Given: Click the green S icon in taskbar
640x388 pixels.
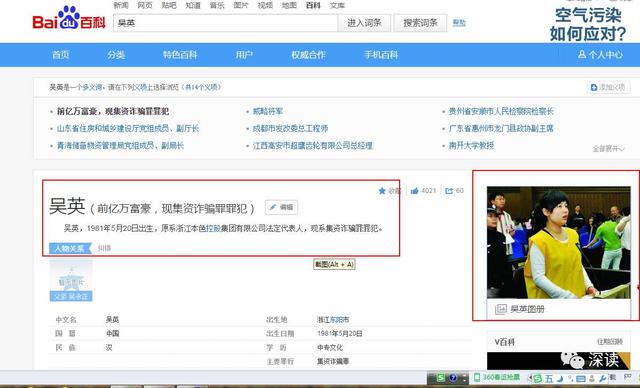Looking at the screenshot, I should click(x=440, y=378).
